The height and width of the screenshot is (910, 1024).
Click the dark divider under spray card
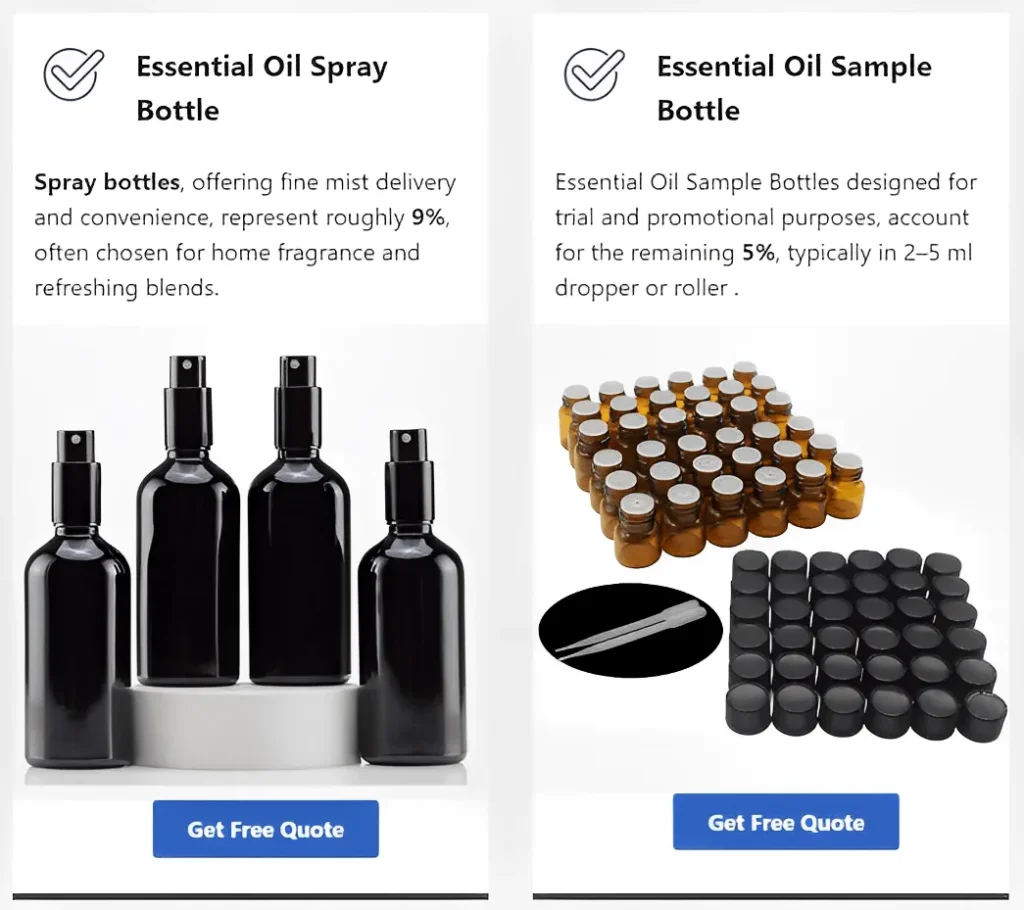point(250,896)
